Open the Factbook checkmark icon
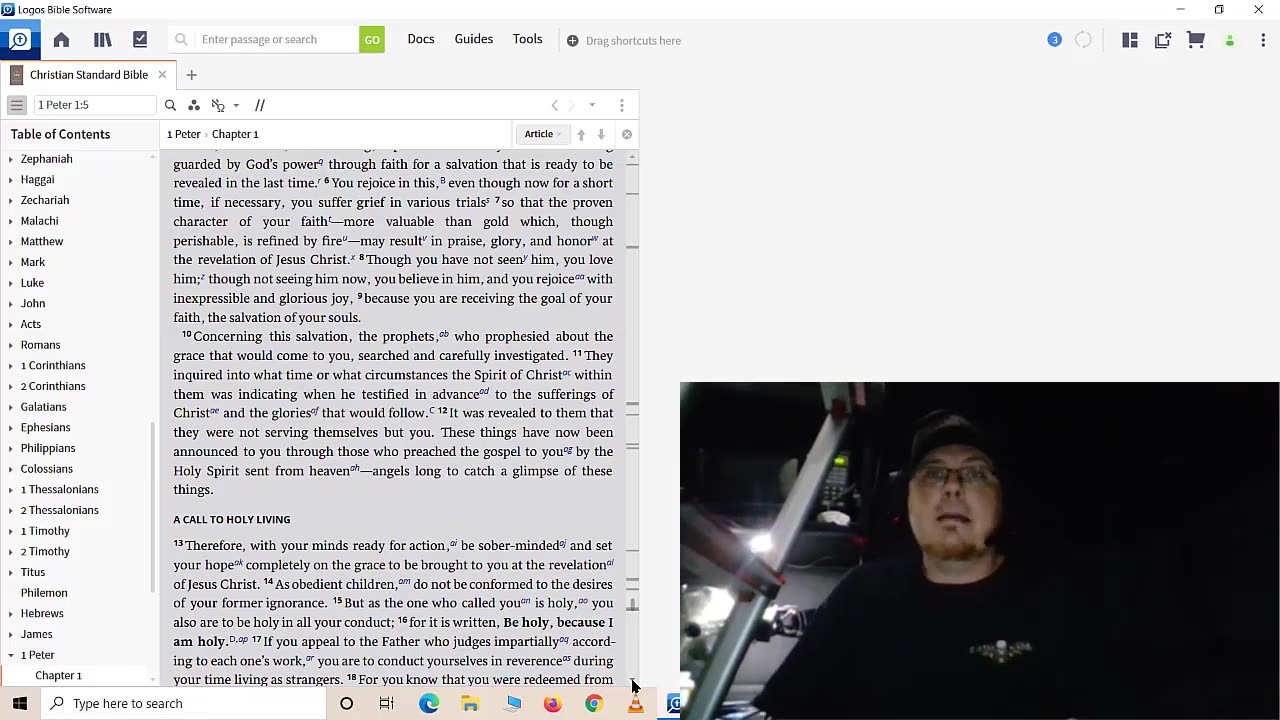The width and height of the screenshot is (1280, 720). click(x=140, y=40)
